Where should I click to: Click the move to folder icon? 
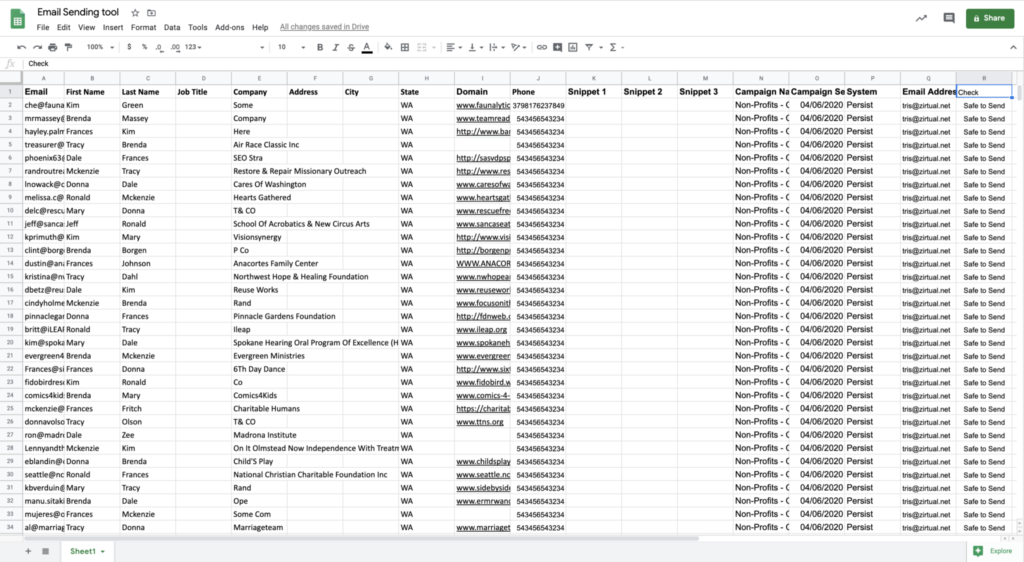point(152,12)
